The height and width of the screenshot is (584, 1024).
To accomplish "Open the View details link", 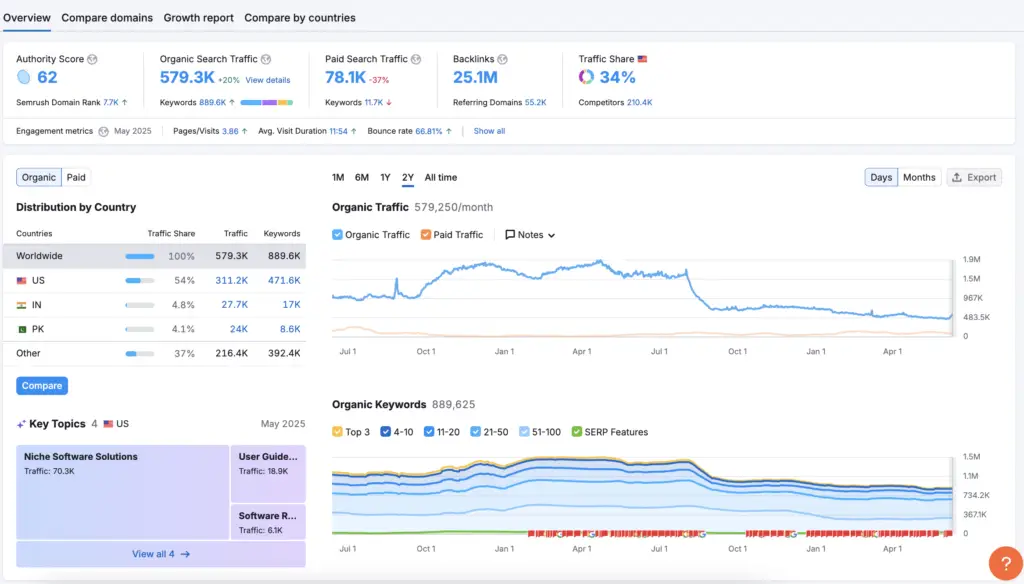I will (268, 80).
